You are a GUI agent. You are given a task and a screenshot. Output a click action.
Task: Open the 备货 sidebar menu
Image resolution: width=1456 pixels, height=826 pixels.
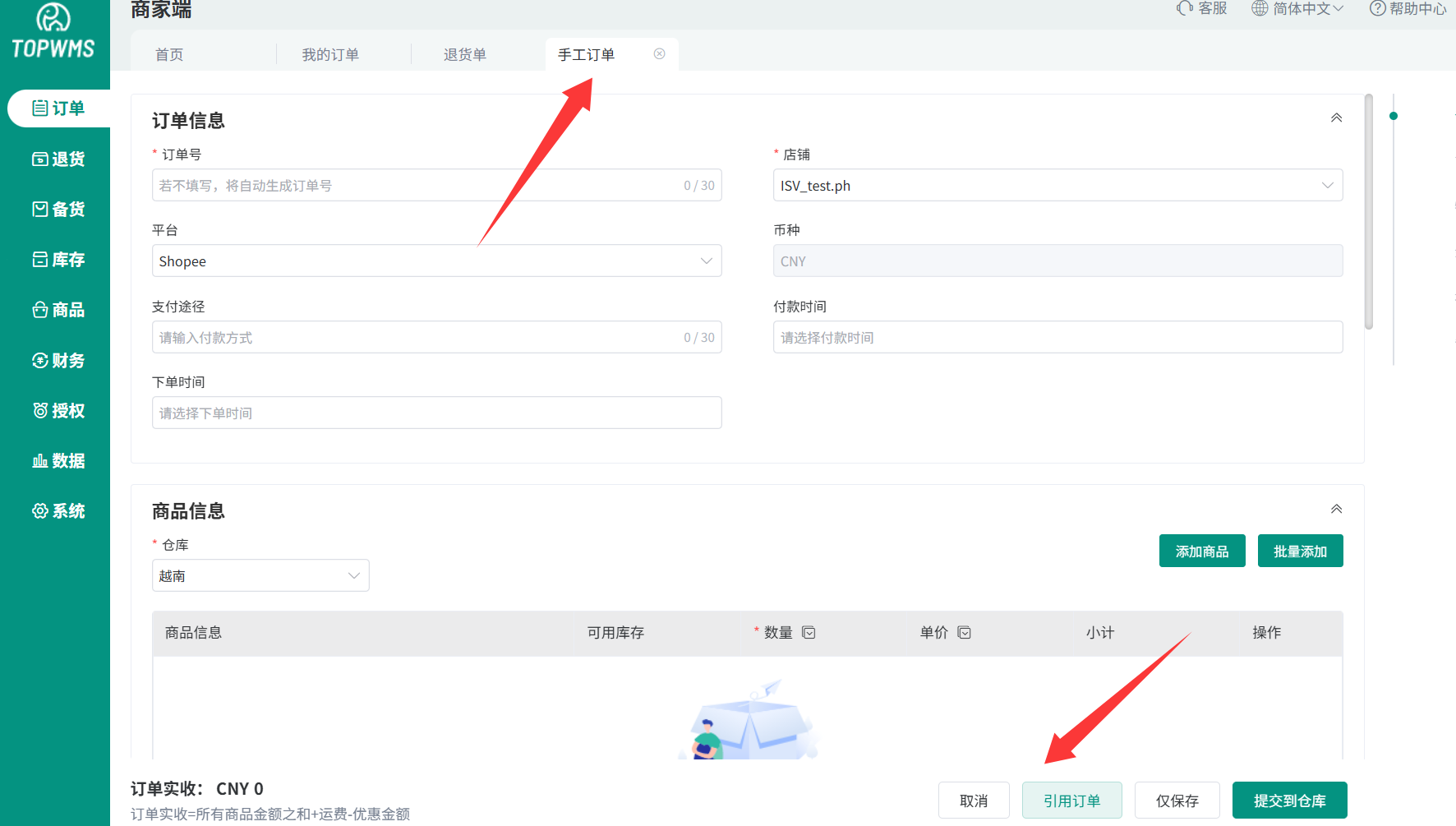tap(58, 209)
